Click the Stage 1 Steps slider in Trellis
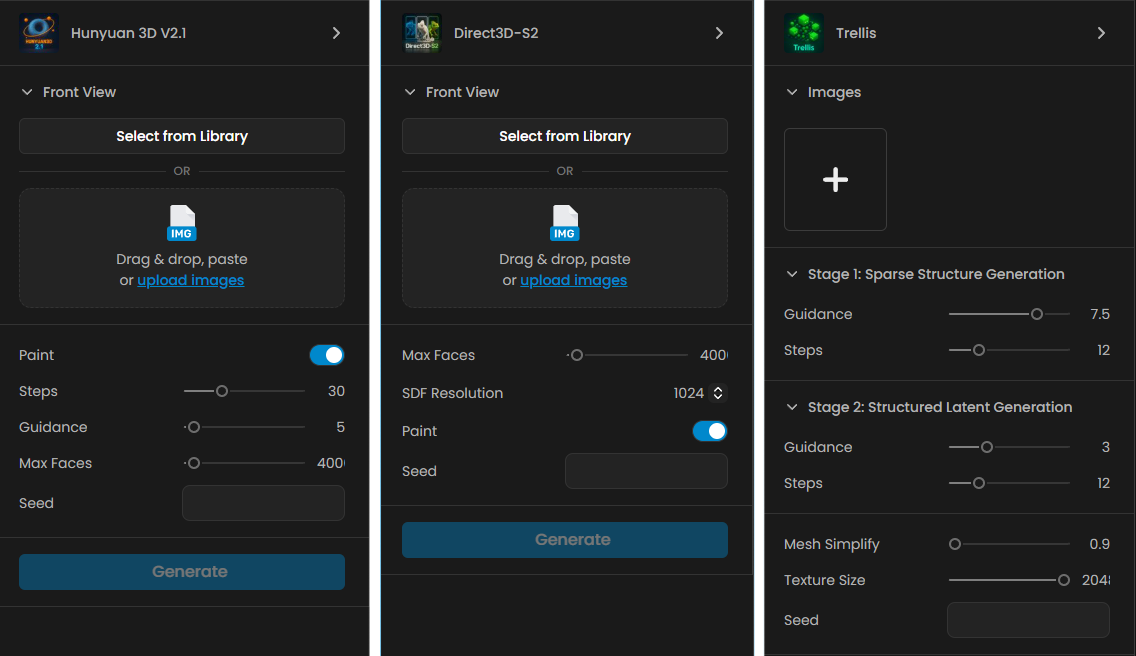 (x=1009, y=350)
